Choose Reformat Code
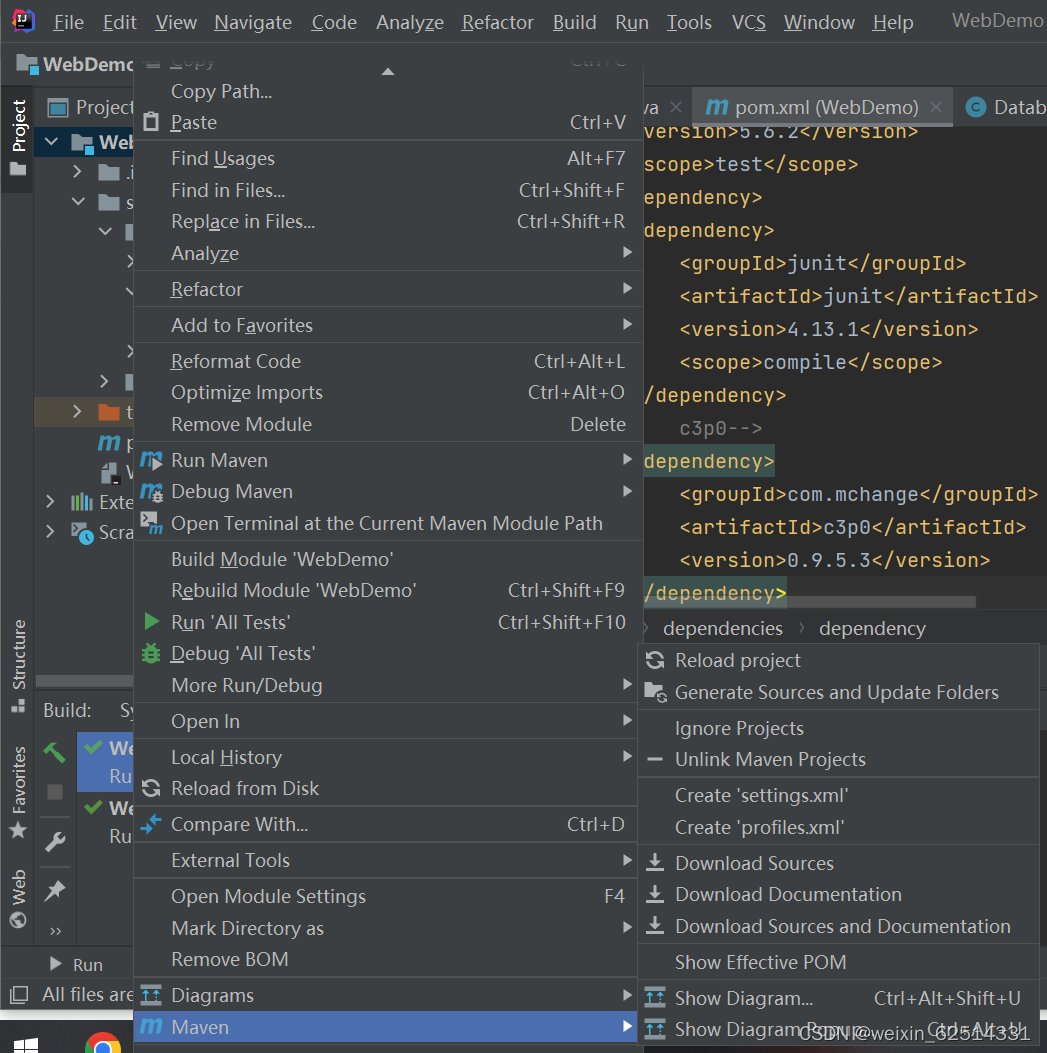Screen dimensions: 1047x1053 click(x=388, y=361)
